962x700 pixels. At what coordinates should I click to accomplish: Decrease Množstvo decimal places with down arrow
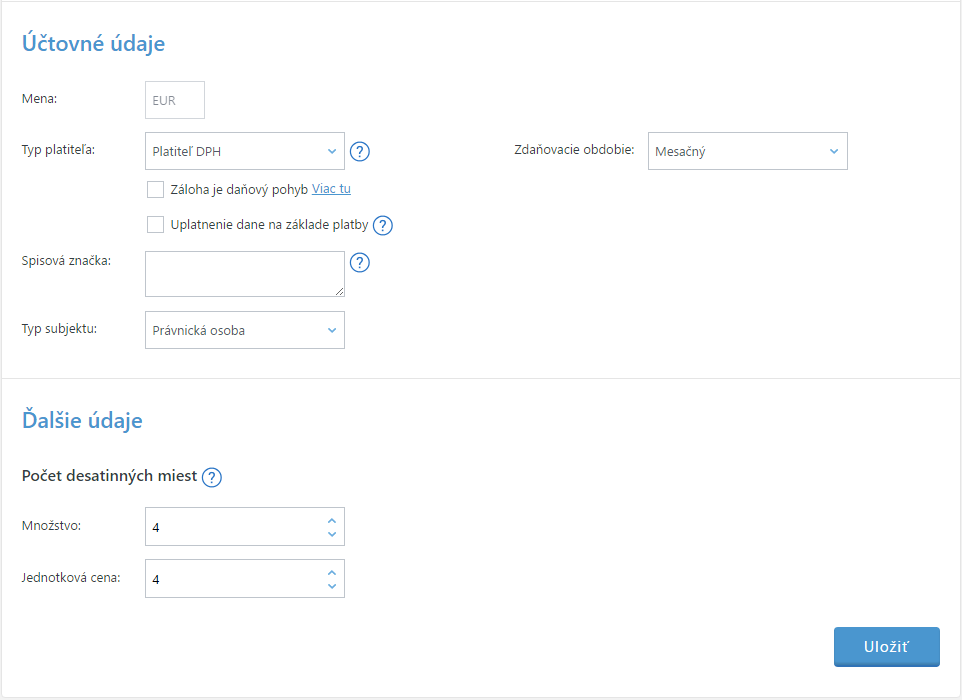[332, 534]
